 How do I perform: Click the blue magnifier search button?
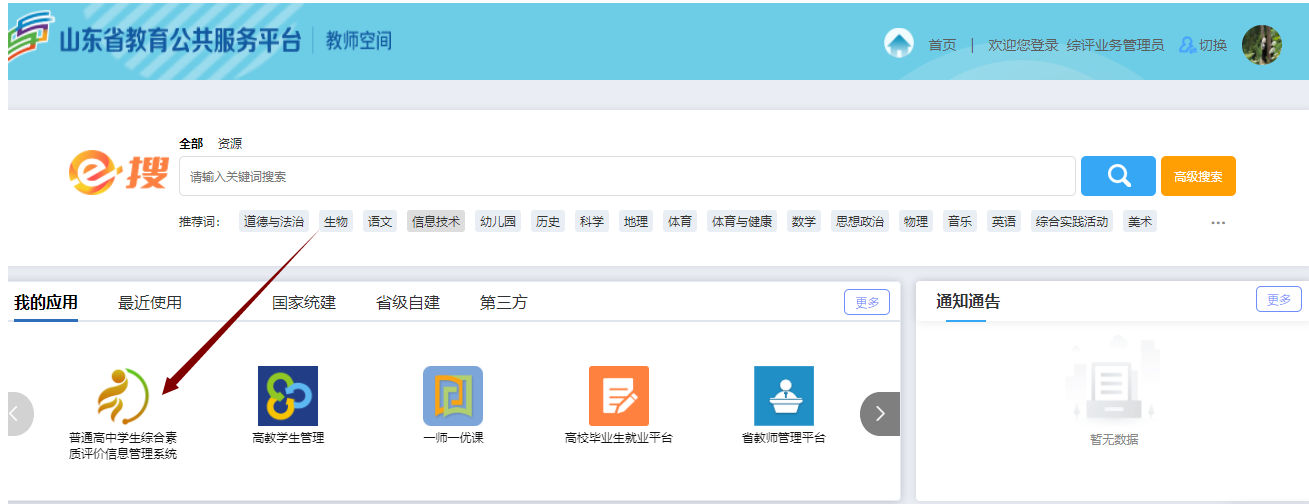[x=1118, y=176]
